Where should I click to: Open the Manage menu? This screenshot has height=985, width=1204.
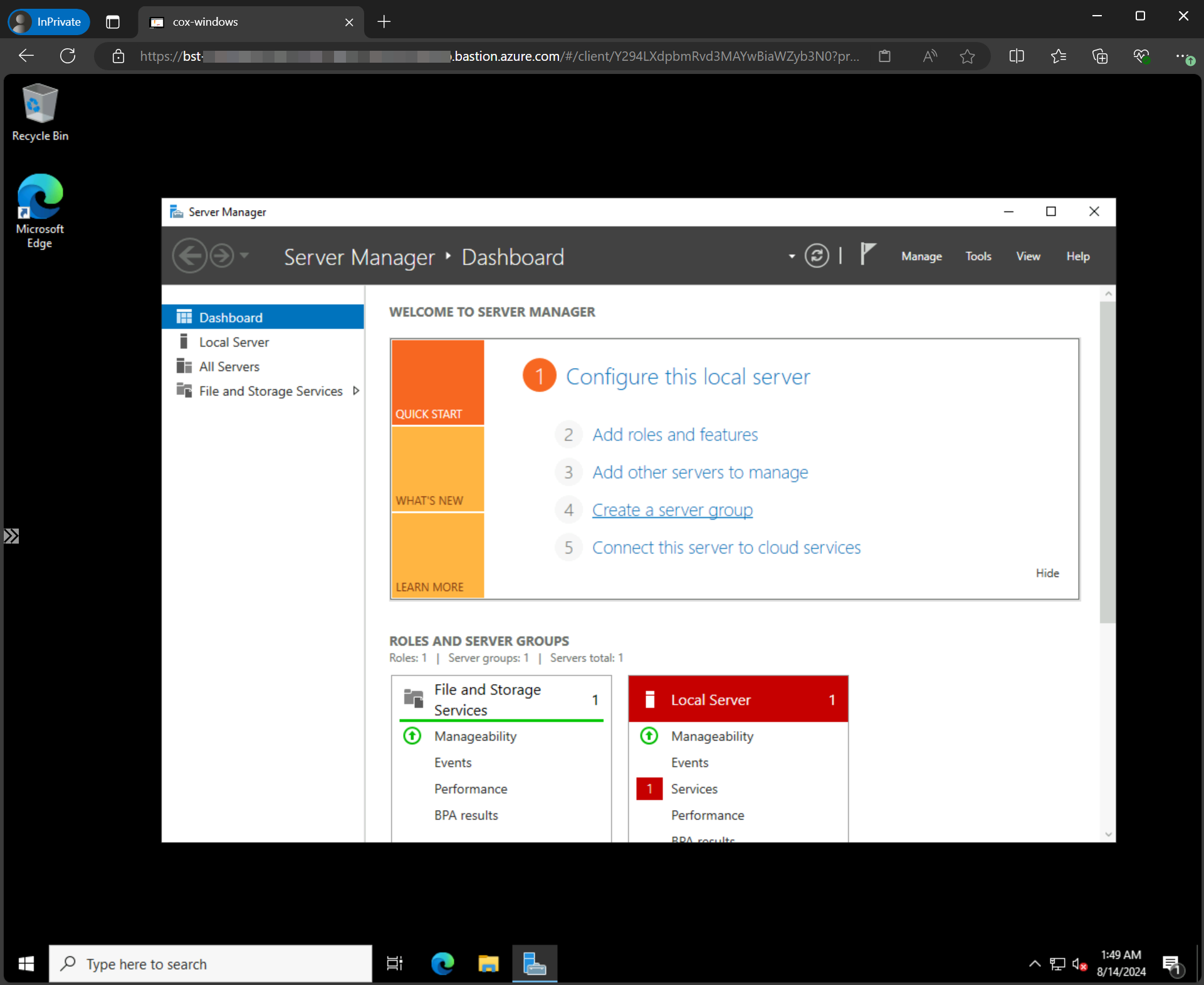pos(921,256)
